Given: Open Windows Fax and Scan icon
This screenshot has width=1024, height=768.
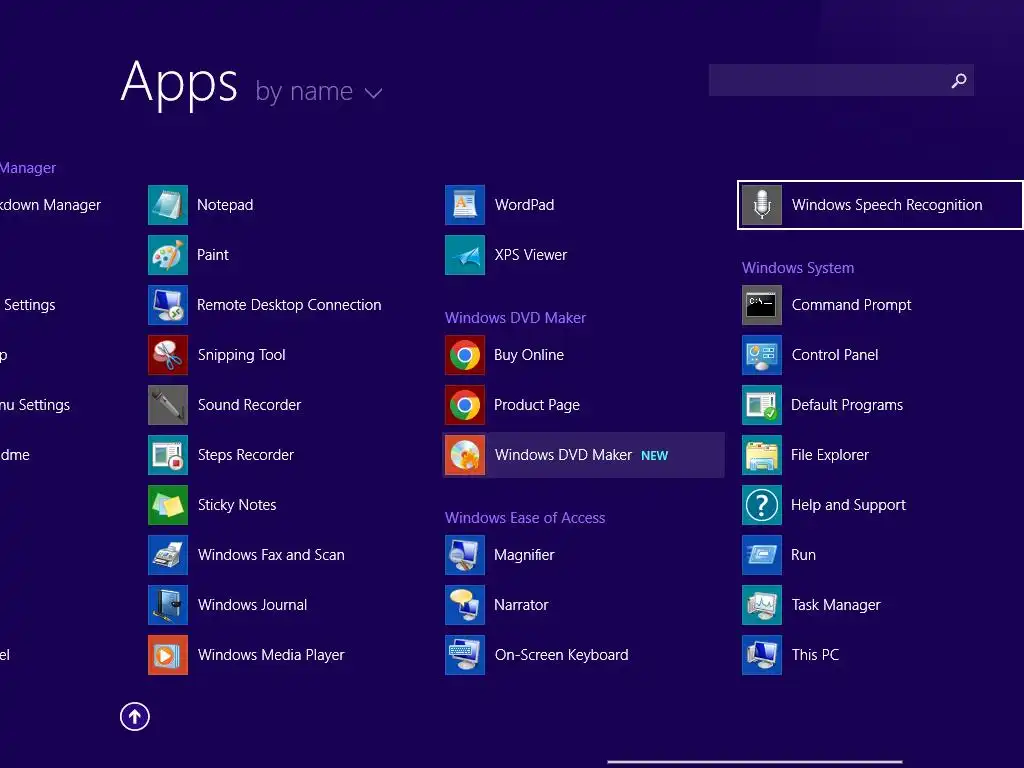Looking at the screenshot, I should pos(168,555).
